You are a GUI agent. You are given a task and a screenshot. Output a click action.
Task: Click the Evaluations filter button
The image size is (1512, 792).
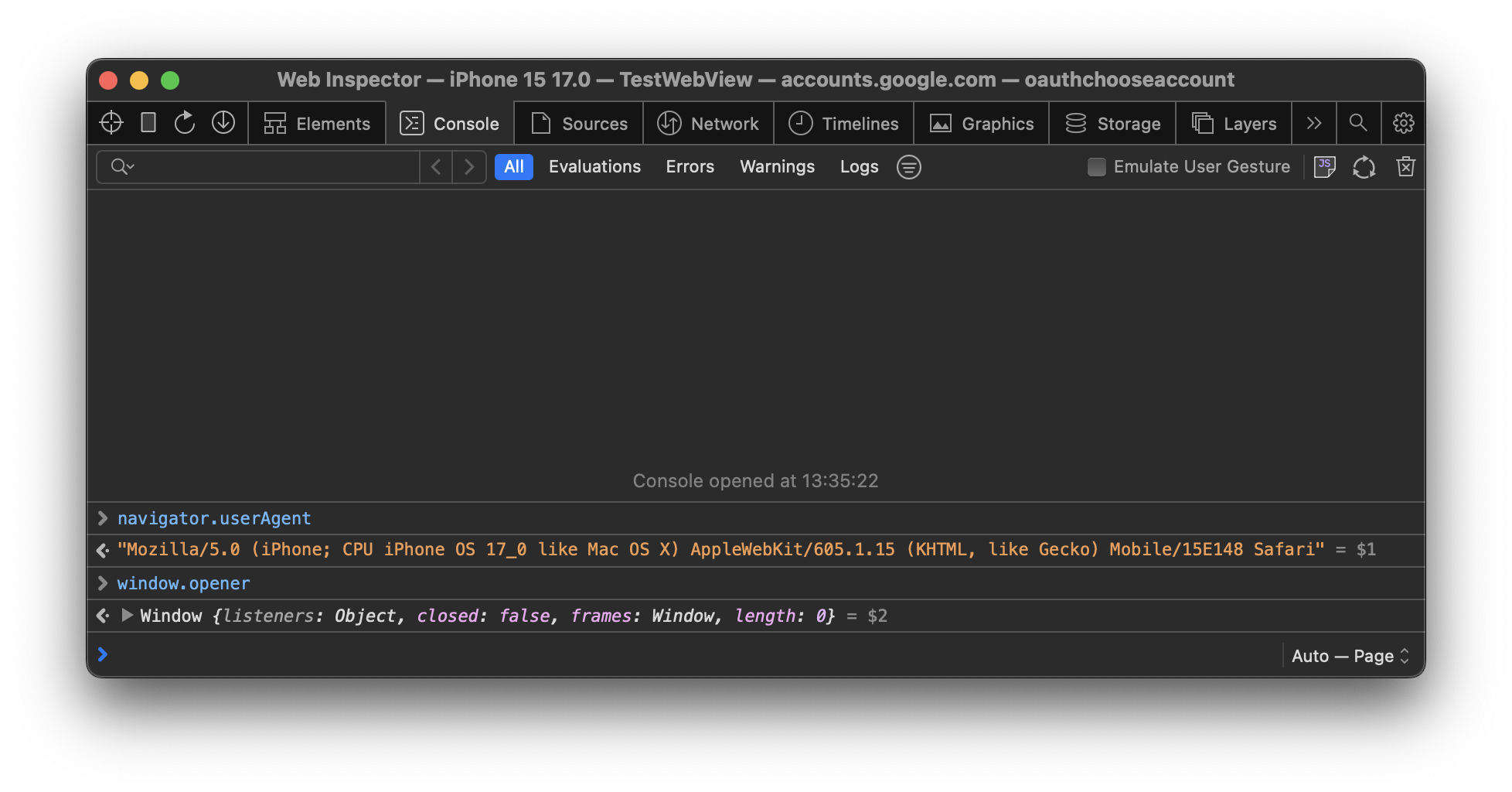coord(594,167)
